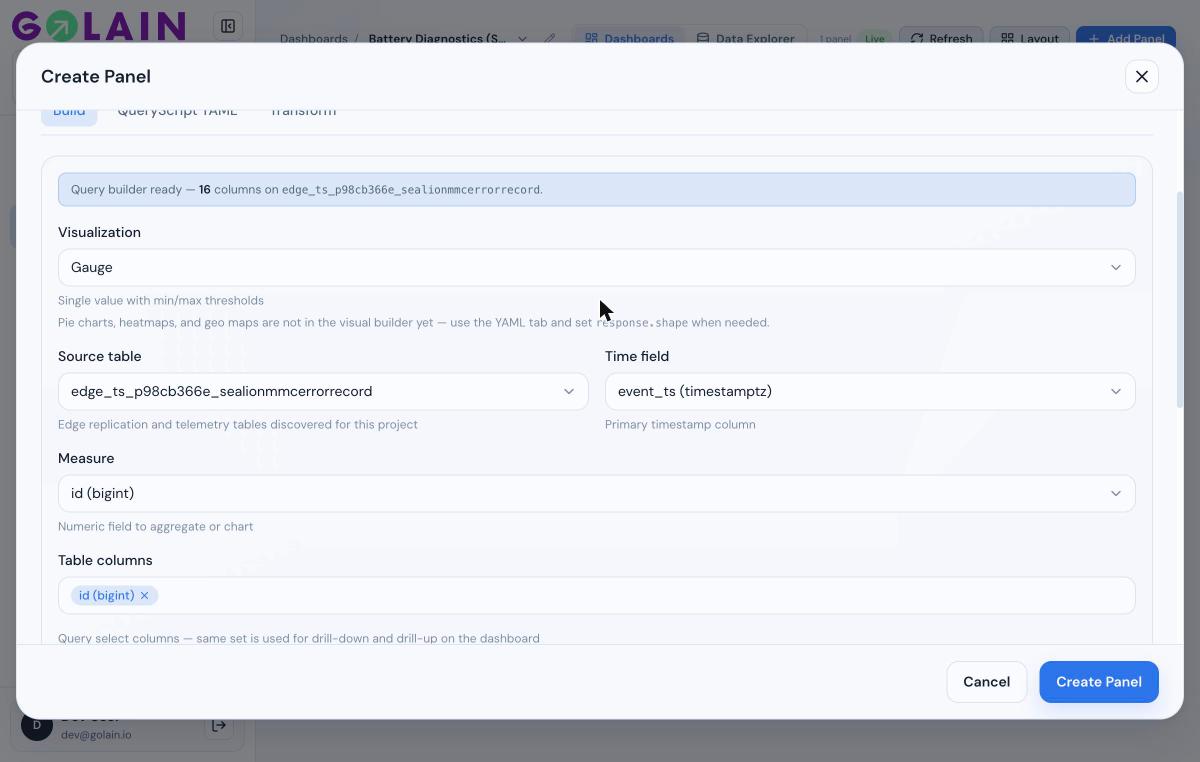Click inside the Table columns input field
The height and width of the screenshot is (762, 1200).
pyautogui.click(x=596, y=595)
